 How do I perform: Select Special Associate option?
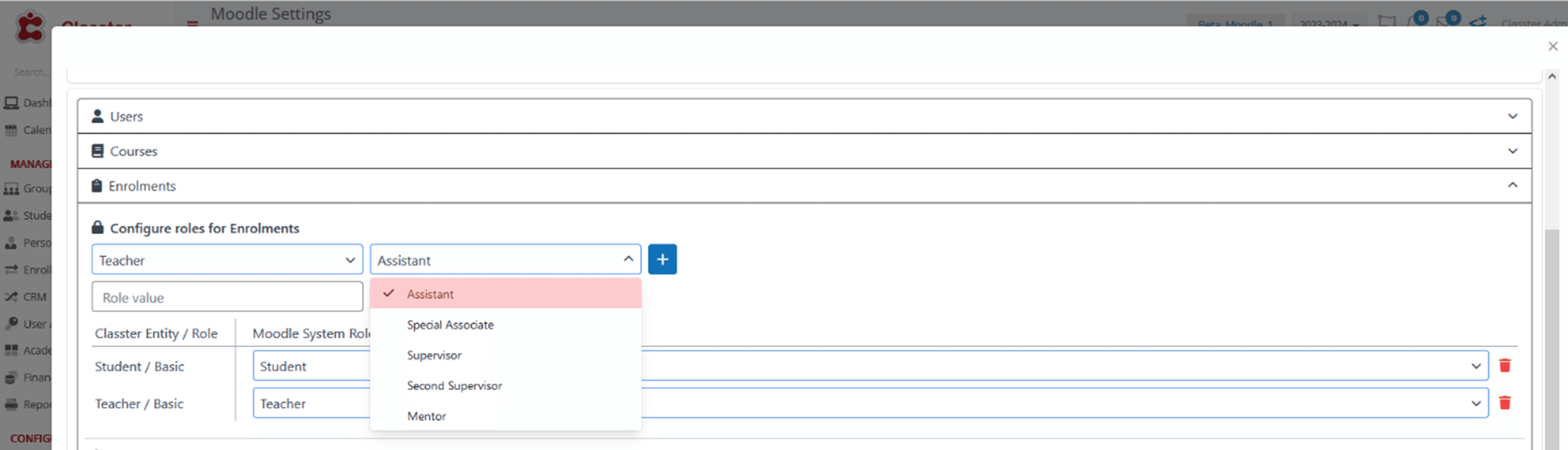pyautogui.click(x=505, y=324)
